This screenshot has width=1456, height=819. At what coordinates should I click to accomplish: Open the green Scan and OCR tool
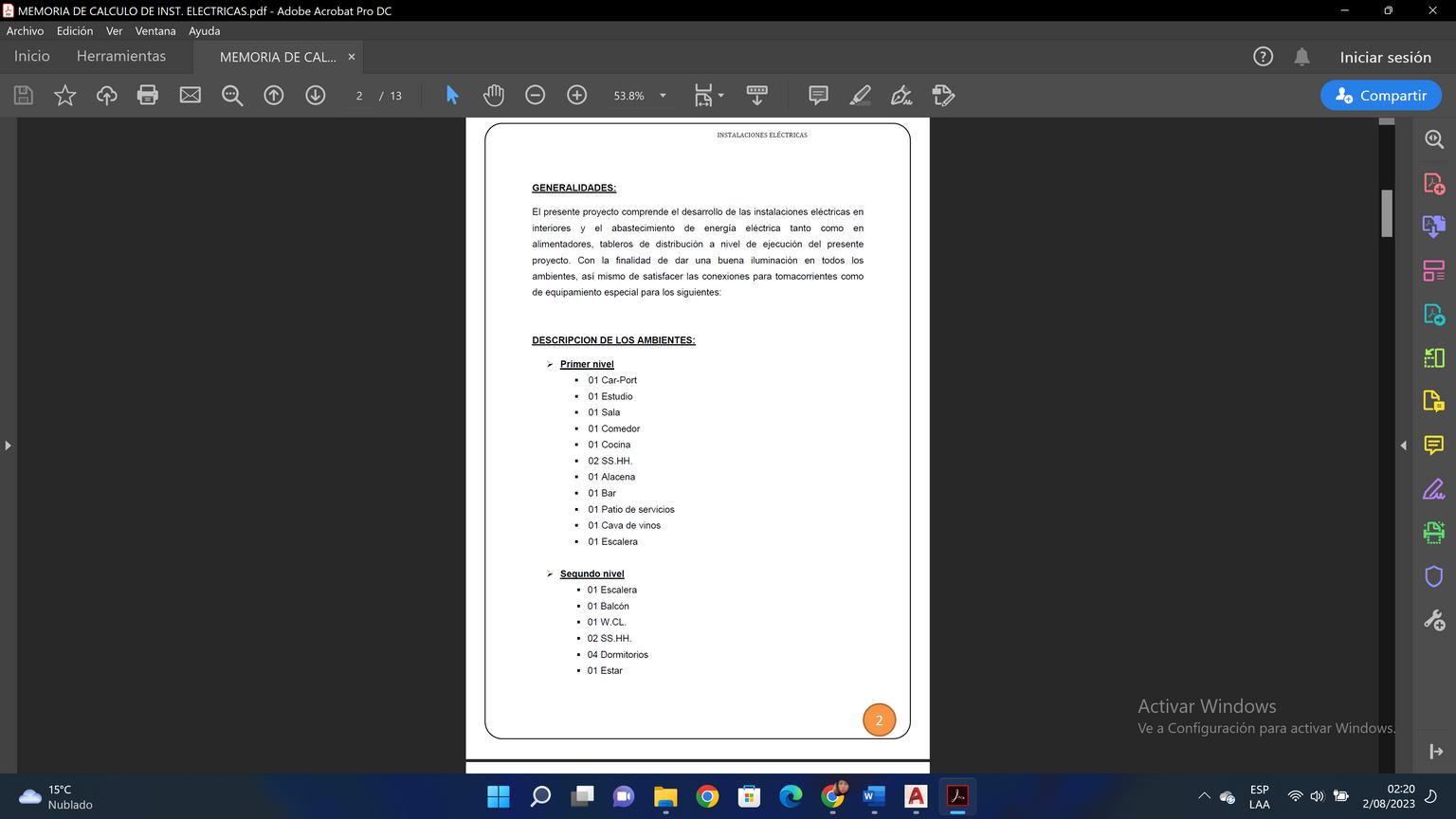1434,532
